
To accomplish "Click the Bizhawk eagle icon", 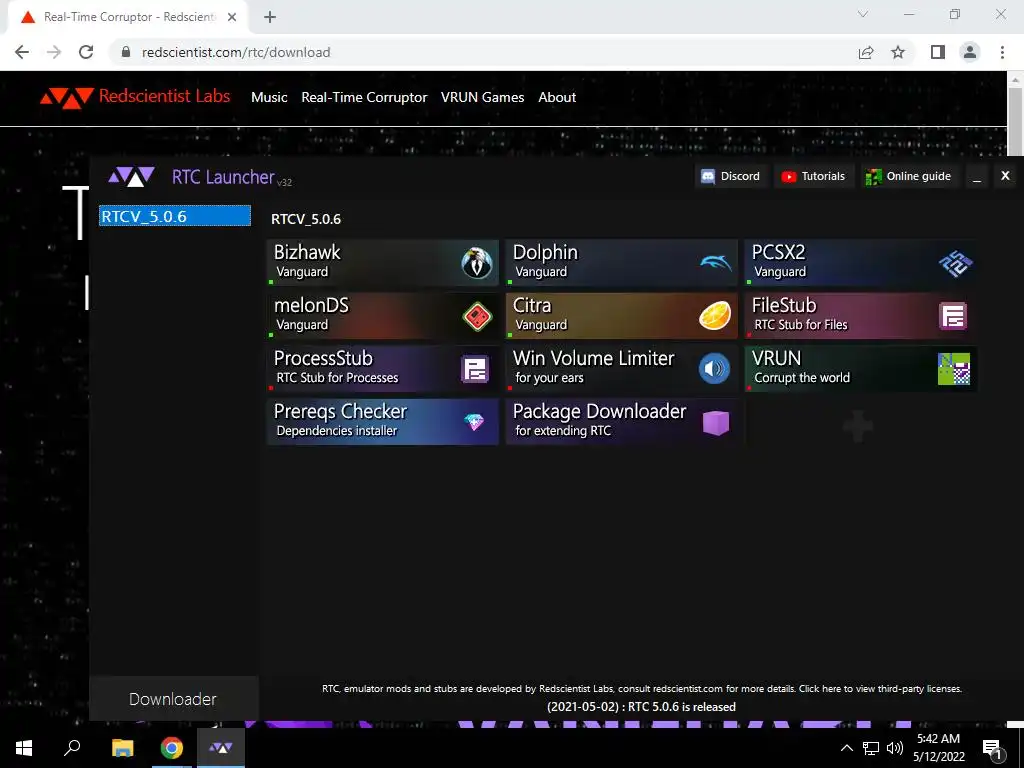I will pos(477,263).
